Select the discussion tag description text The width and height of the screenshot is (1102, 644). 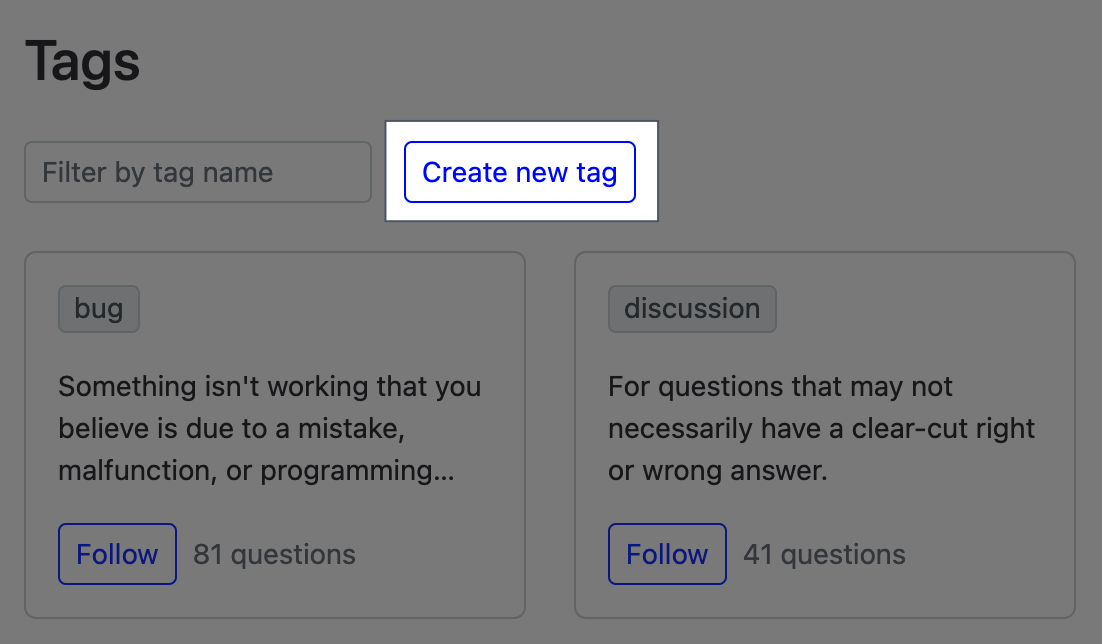coord(820,428)
